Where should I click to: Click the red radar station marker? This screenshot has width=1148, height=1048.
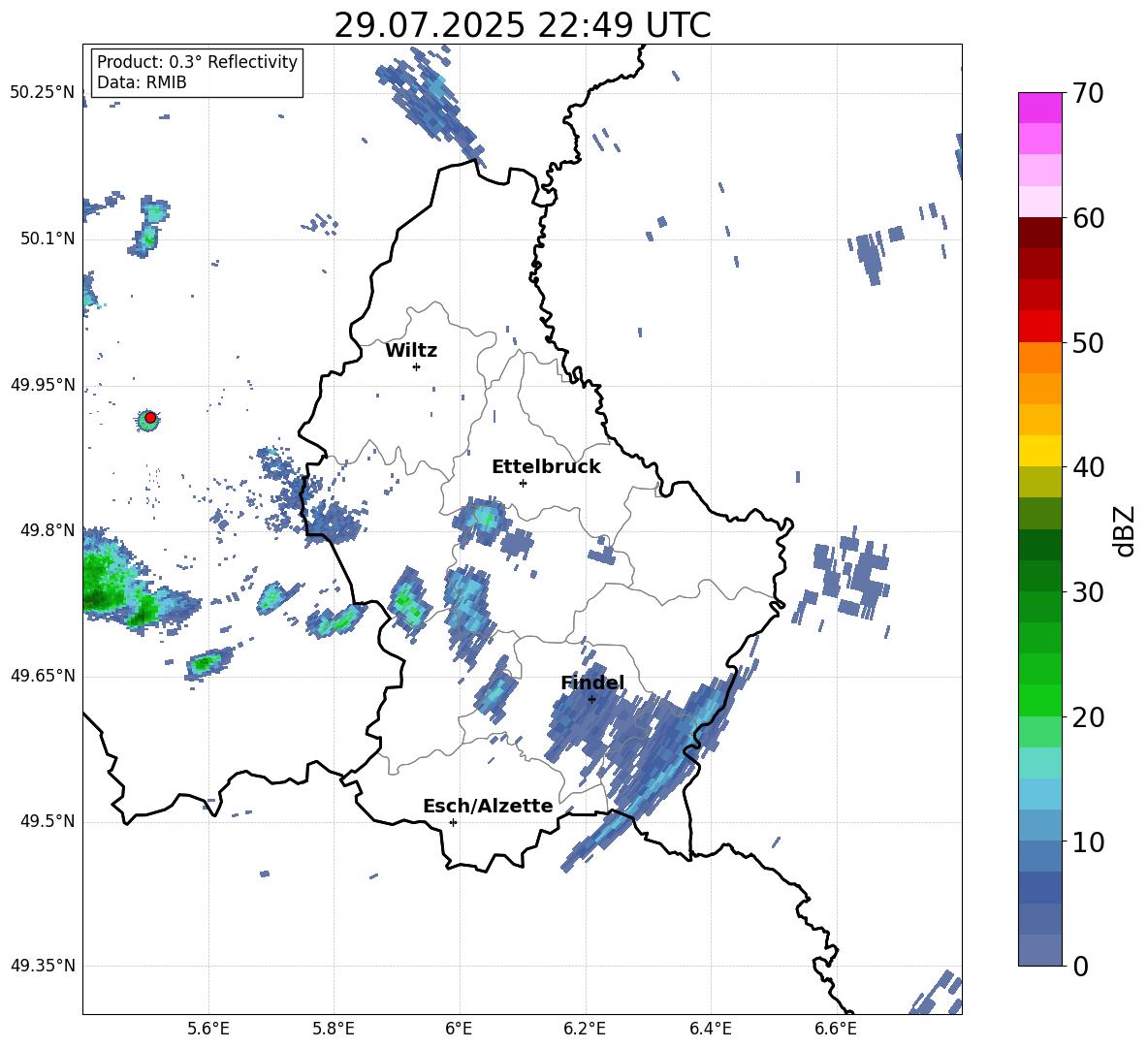point(150,417)
